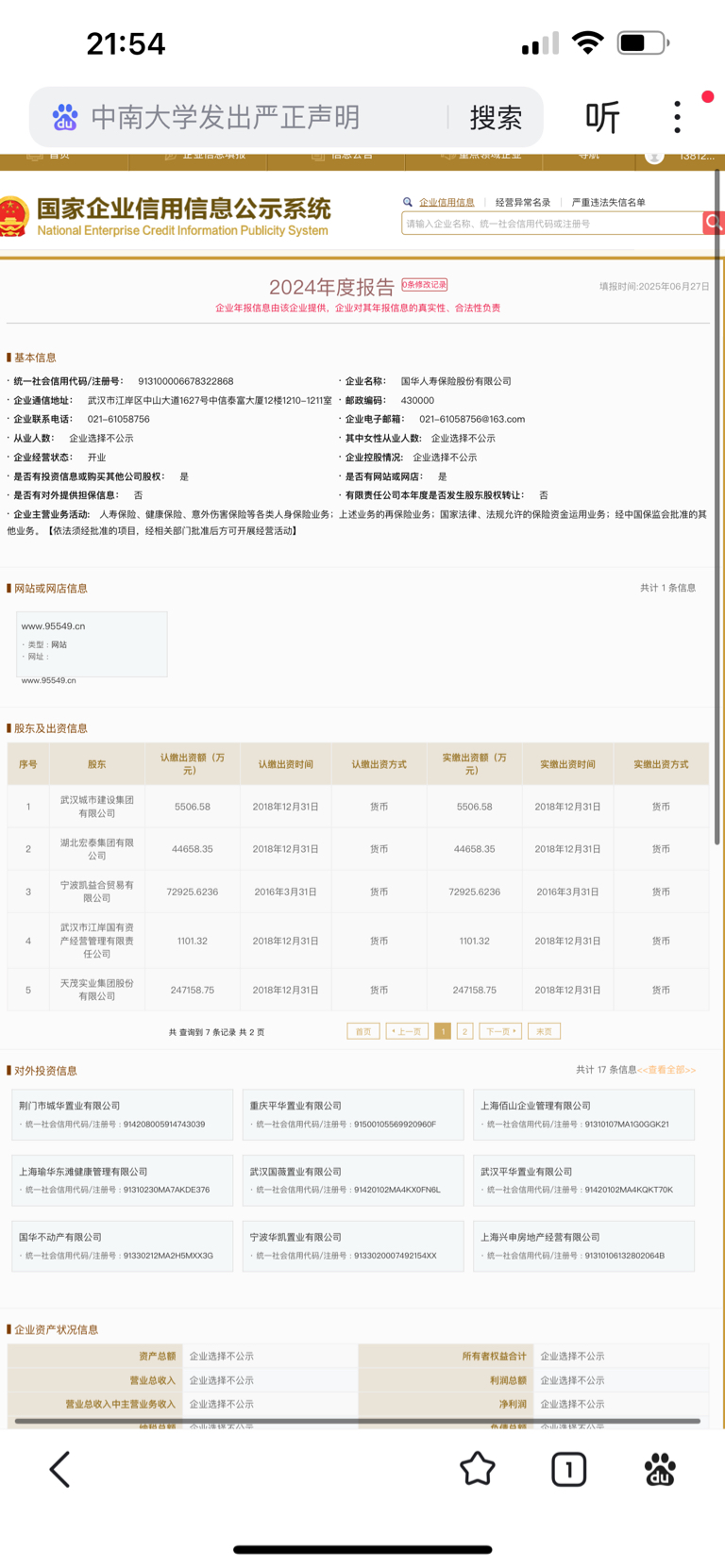
Task: Open the 宁波华凯置业有限公司 card
Action: pyautogui.click(x=353, y=1245)
